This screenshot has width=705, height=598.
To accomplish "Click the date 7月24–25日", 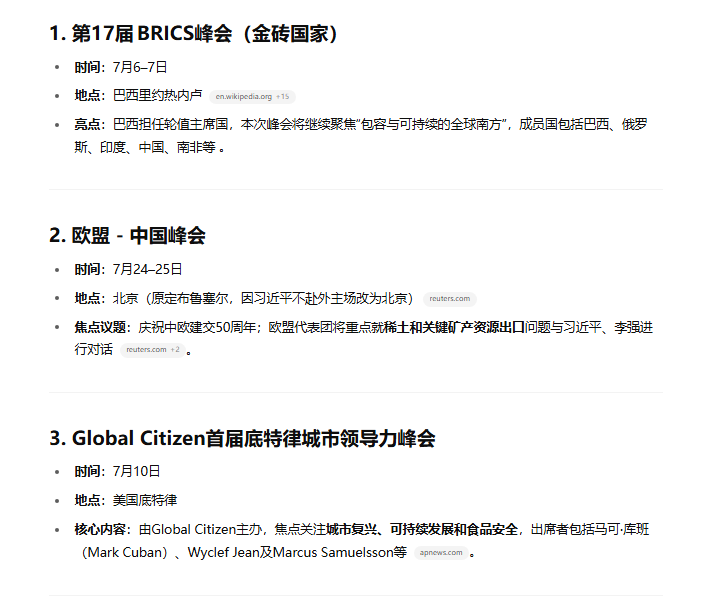I will tap(147, 270).
